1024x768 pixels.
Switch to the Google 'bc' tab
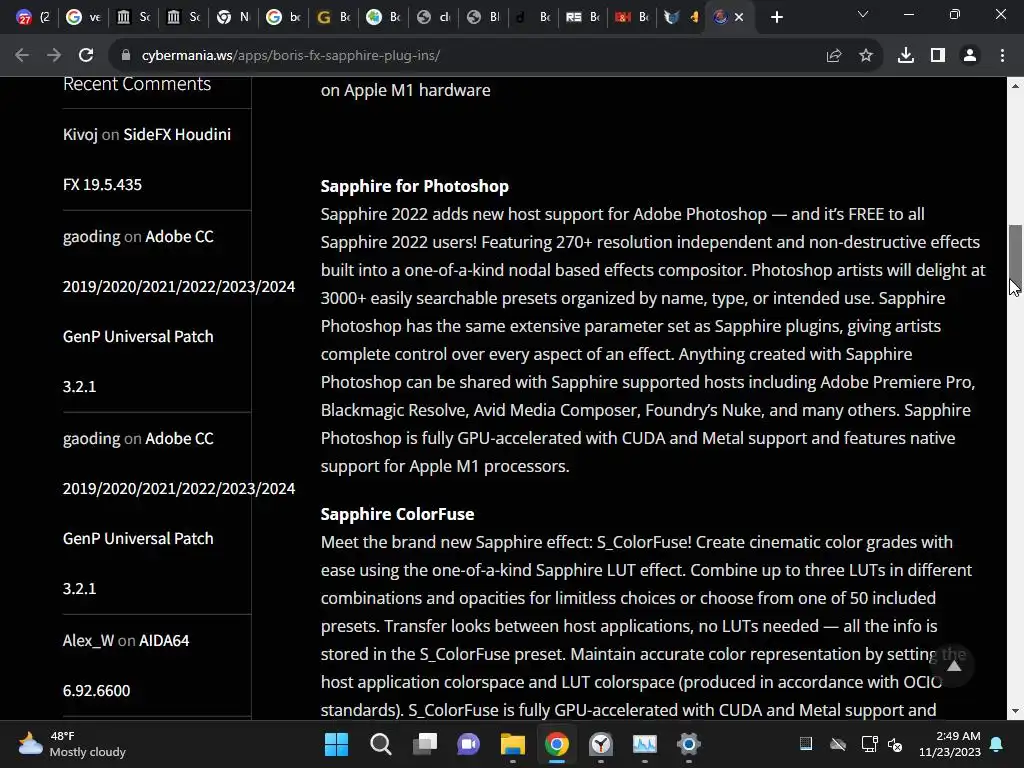(x=283, y=18)
